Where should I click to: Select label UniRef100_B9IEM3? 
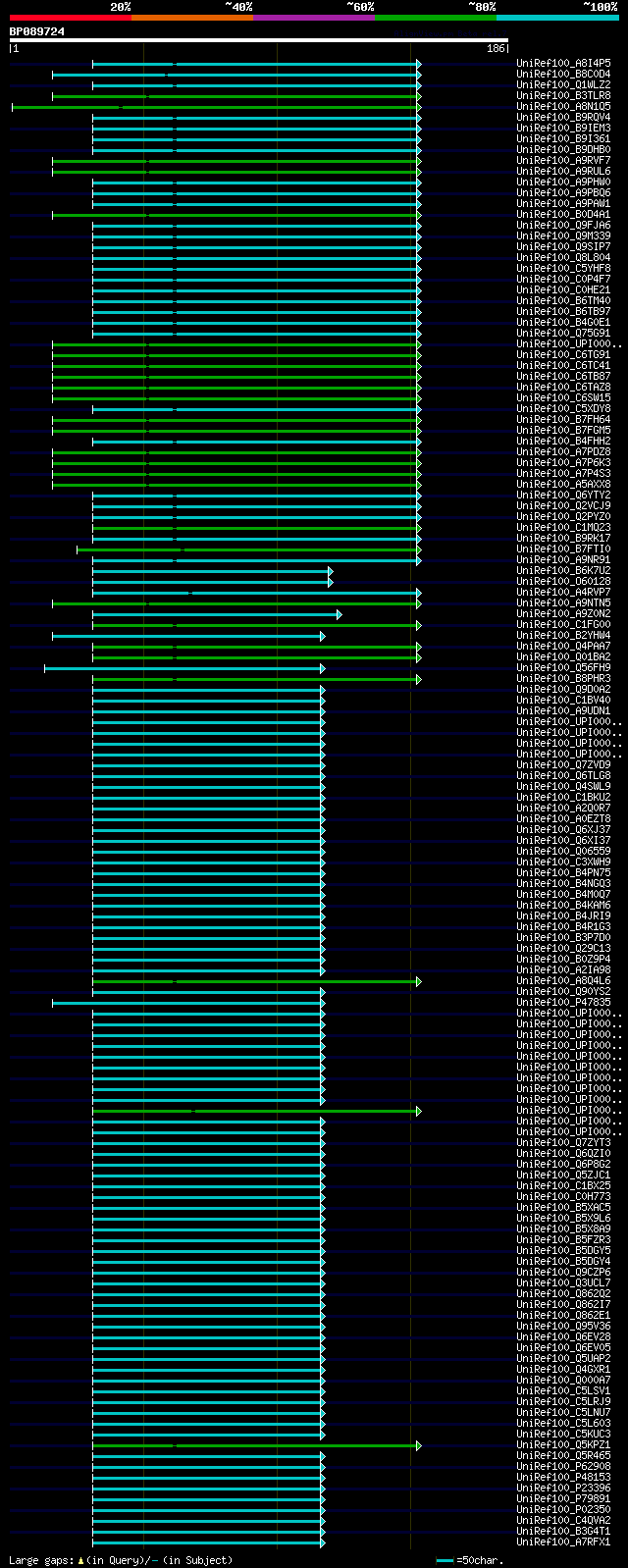(x=563, y=128)
